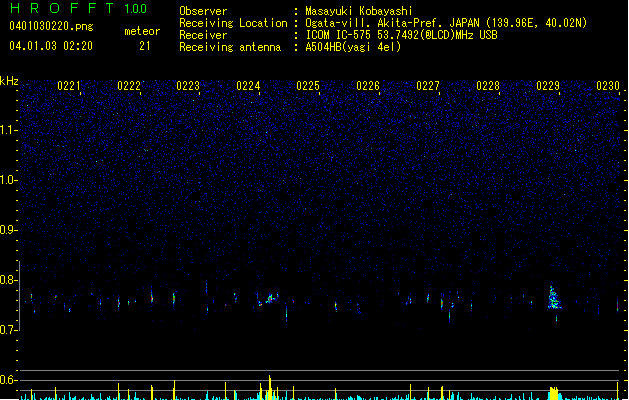
Task: Click the 0.8 kHz axis label
Action: pos(9,280)
